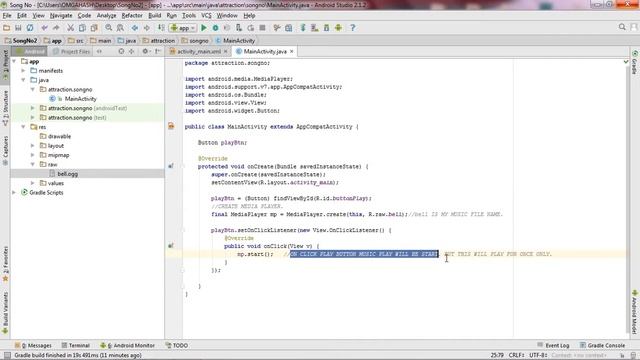The image size is (640, 360).
Task: Click the Cut scissors icon
Action: click(71, 28)
